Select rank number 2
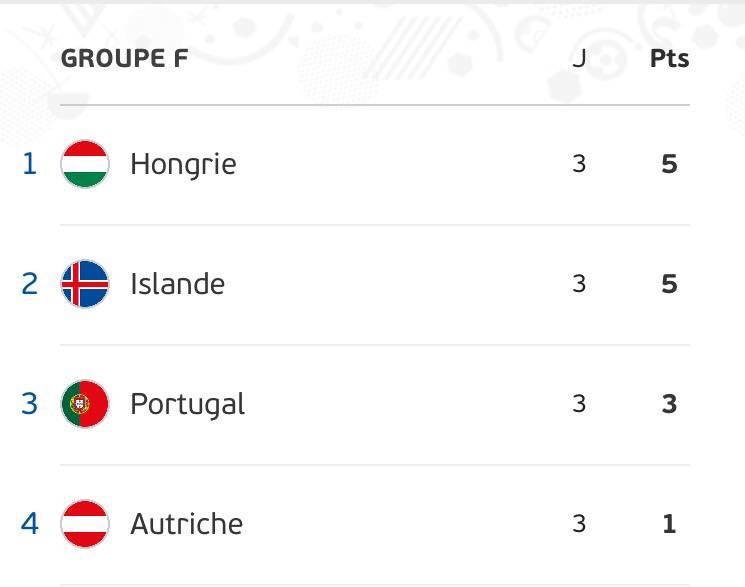This screenshot has height=587, width=745. [29, 284]
